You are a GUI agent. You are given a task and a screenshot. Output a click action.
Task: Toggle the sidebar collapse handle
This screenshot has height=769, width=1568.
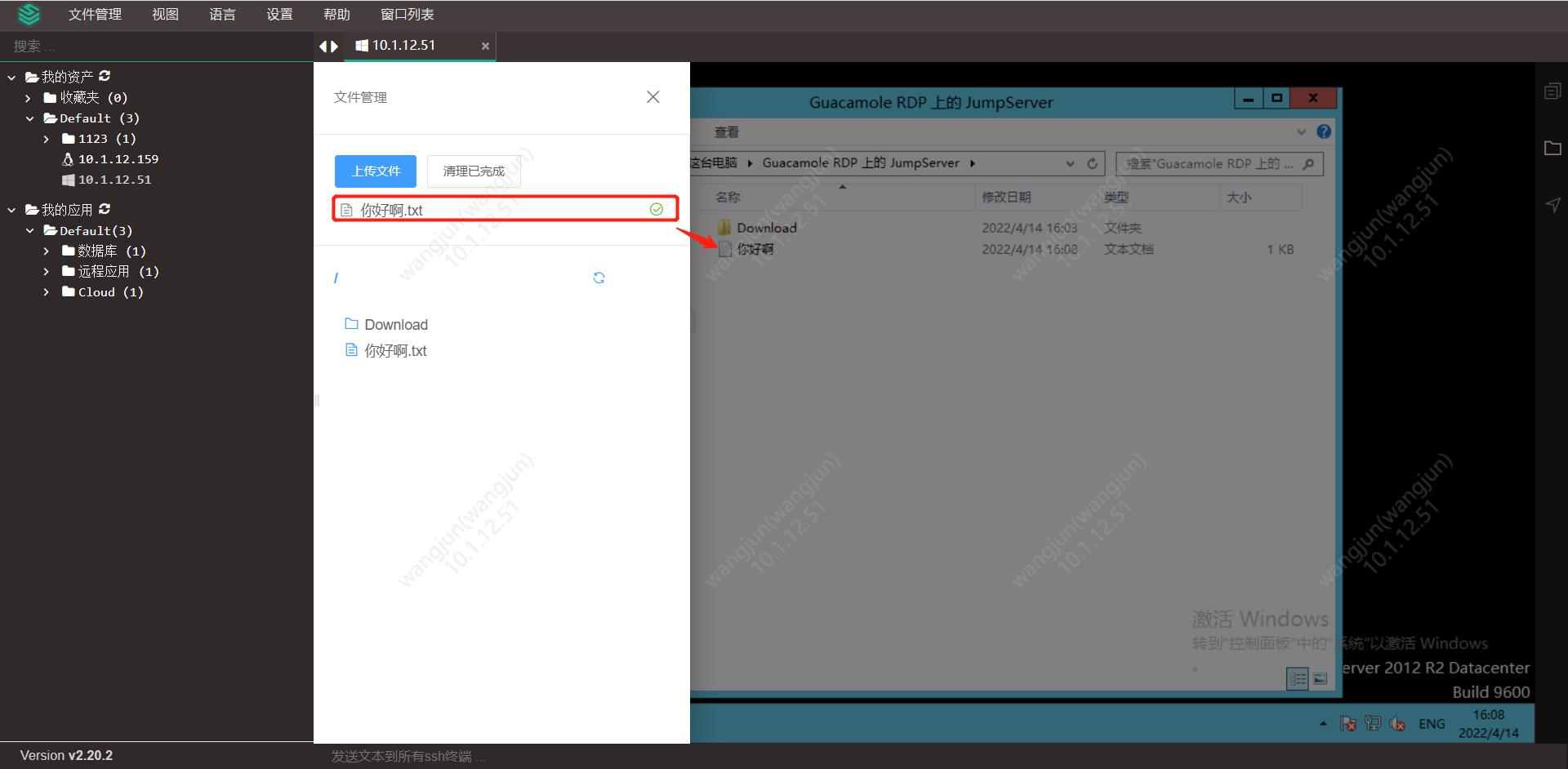click(x=317, y=400)
